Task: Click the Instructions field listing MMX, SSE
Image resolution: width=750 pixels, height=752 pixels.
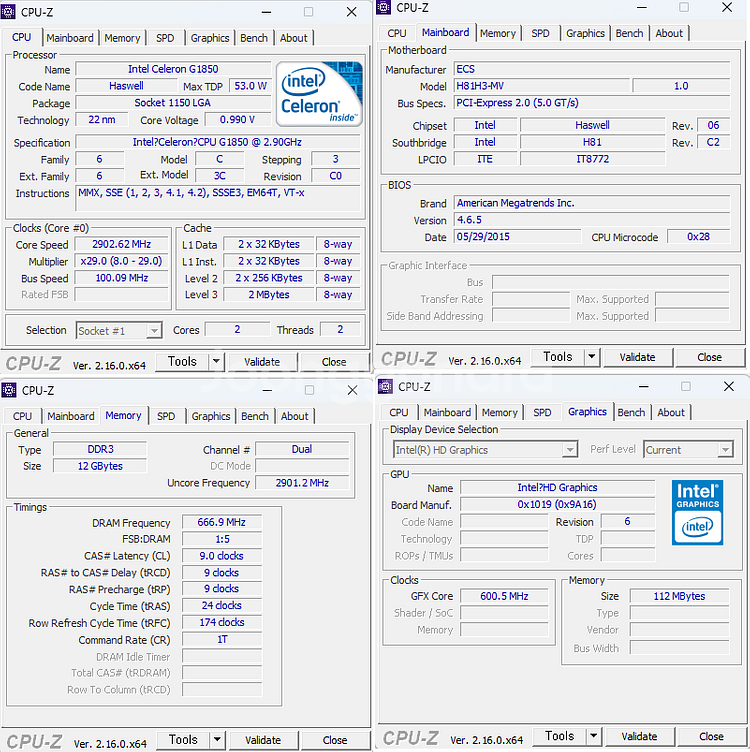Action: (x=218, y=198)
